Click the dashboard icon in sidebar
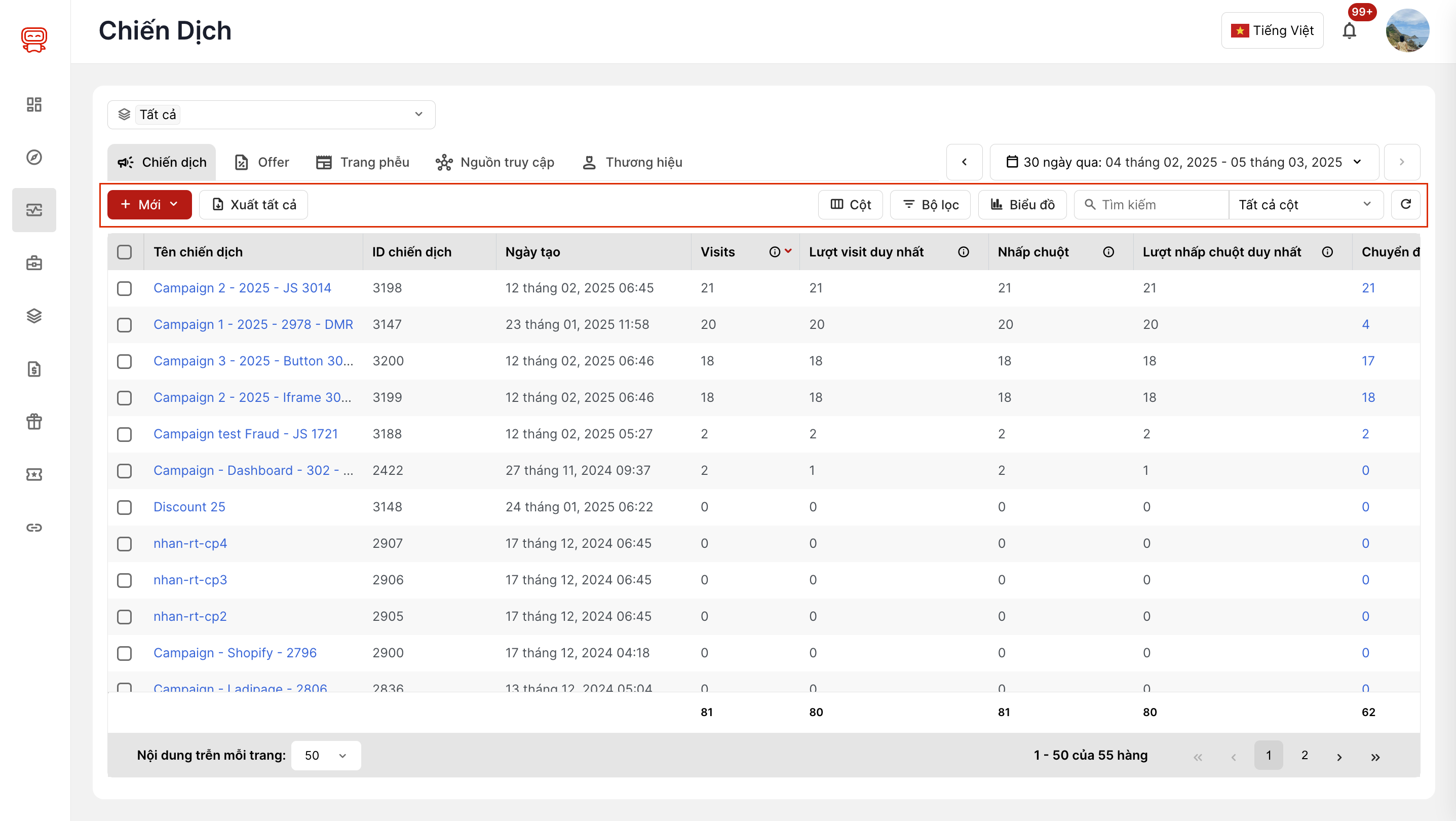This screenshot has width=1456, height=821. 34,104
